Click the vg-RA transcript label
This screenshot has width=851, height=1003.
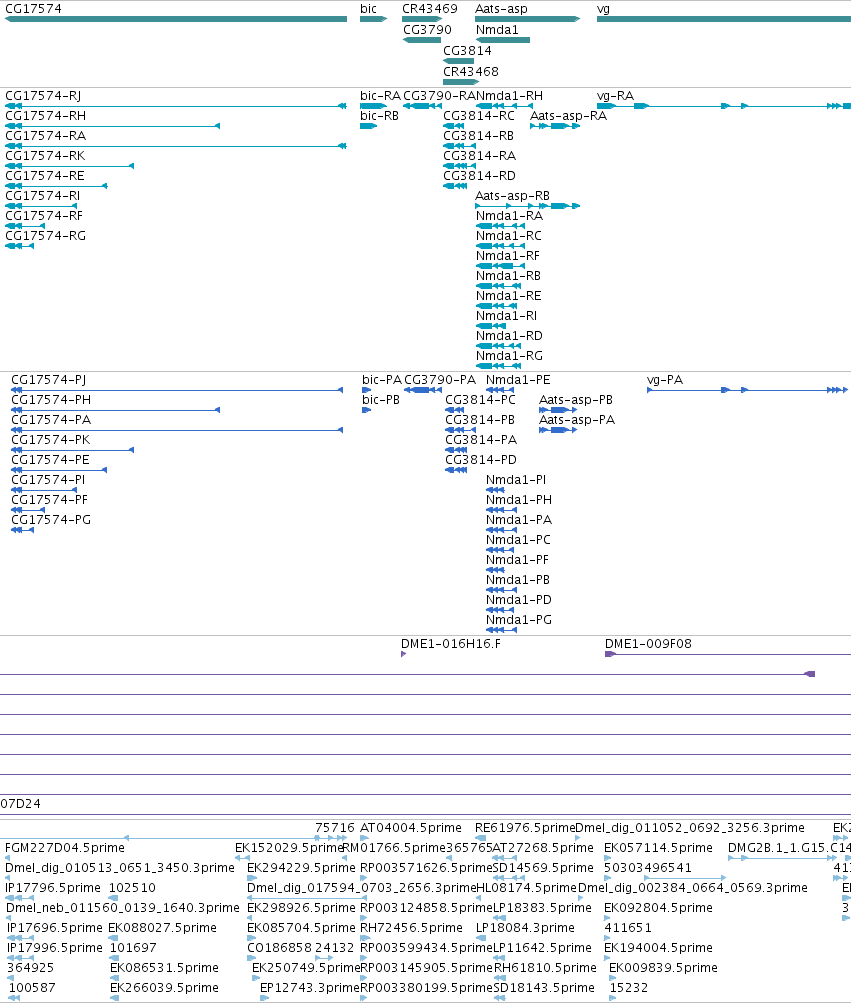click(x=615, y=96)
